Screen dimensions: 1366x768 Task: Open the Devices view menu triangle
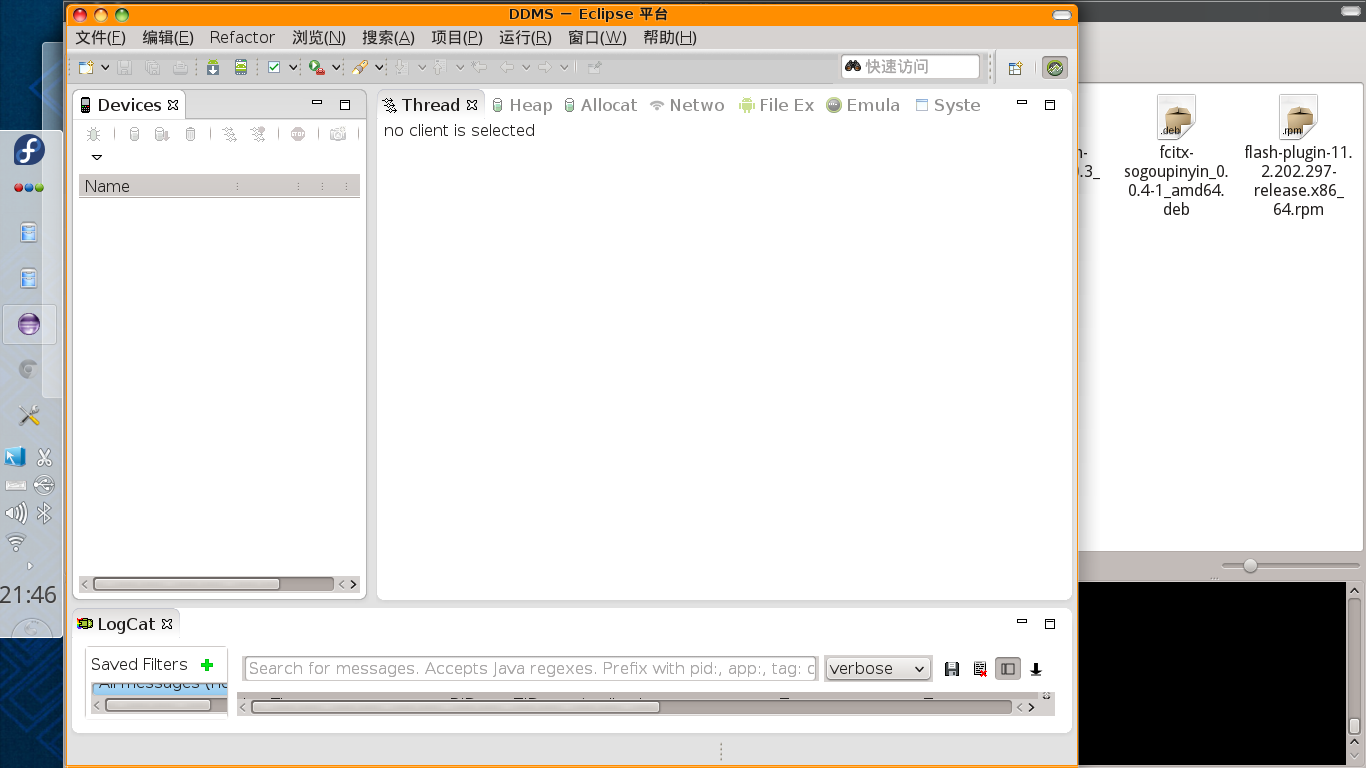pos(97,157)
